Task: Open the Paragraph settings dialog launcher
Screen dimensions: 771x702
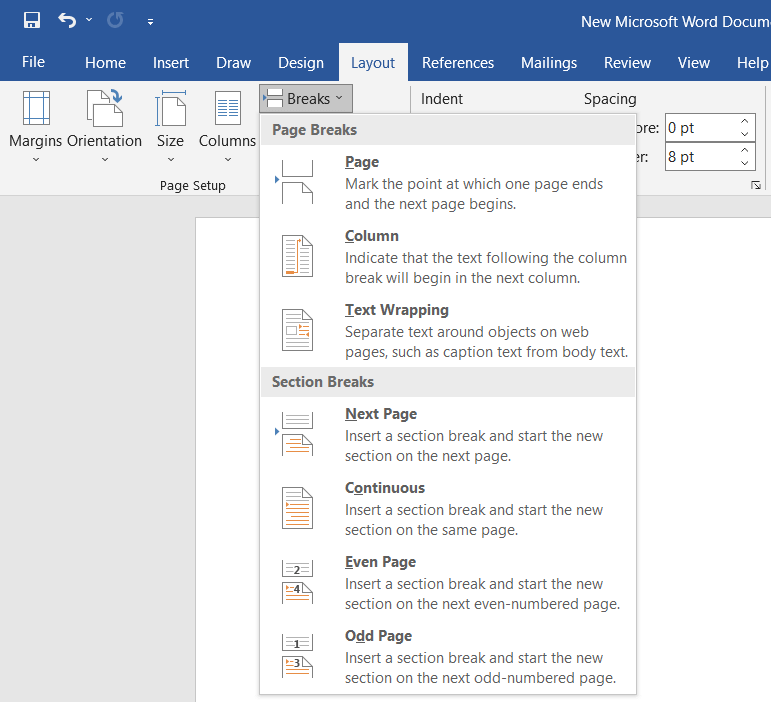Action: click(756, 185)
